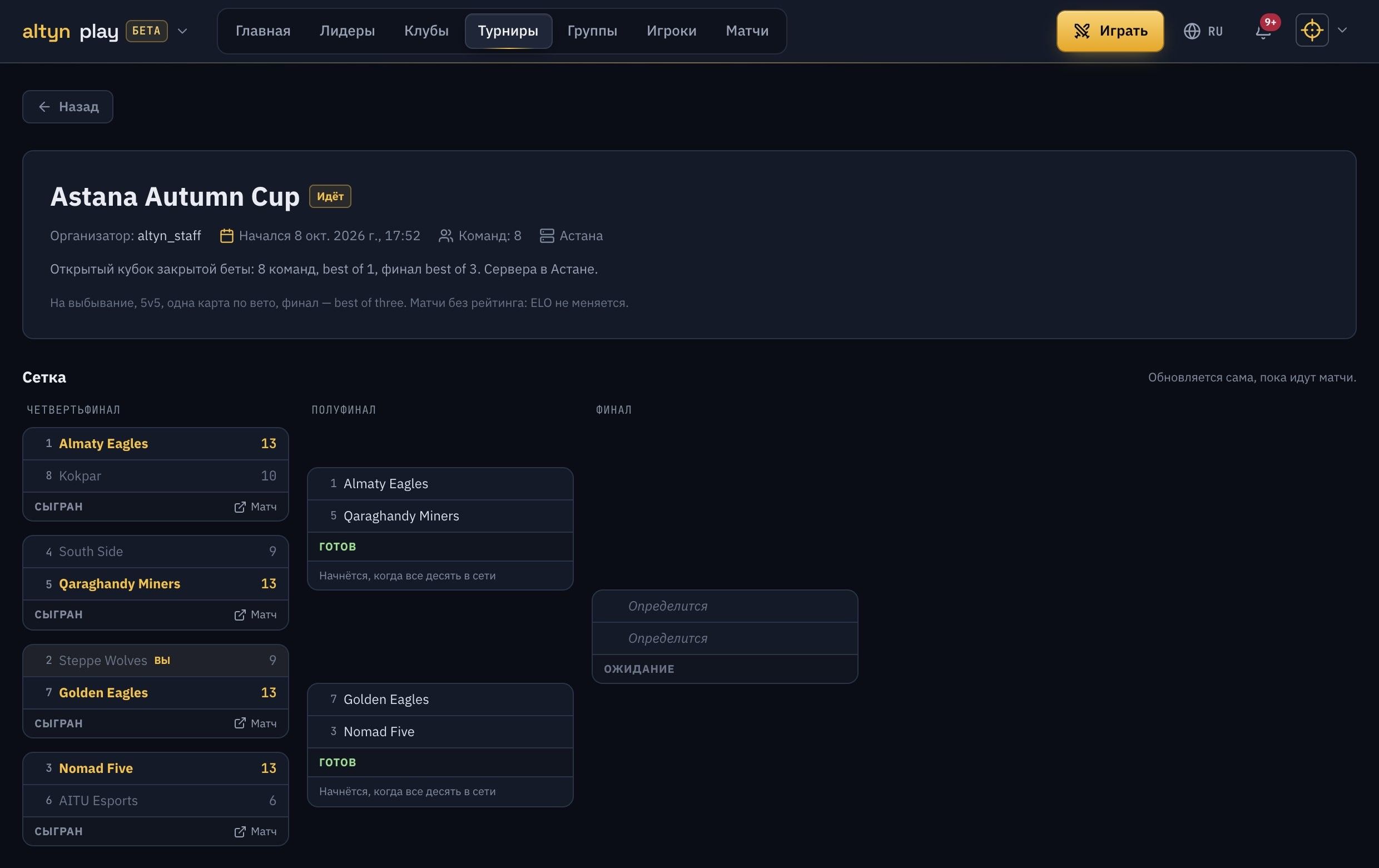Click the Astana Autumn Cup title
Image resolution: width=1379 pixels, height=868 pixels.
tap(175, 196)
